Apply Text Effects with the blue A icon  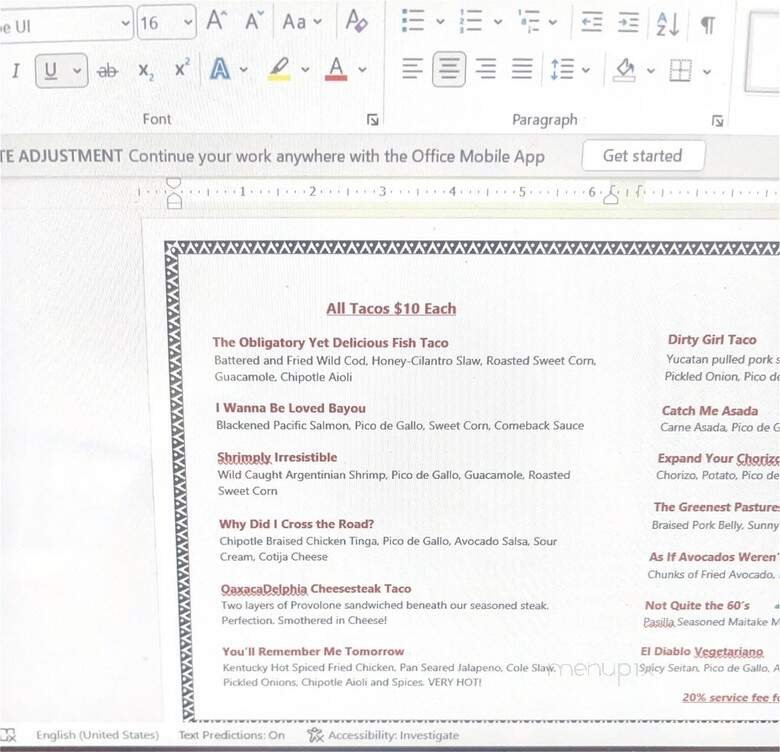pos(219,69)
